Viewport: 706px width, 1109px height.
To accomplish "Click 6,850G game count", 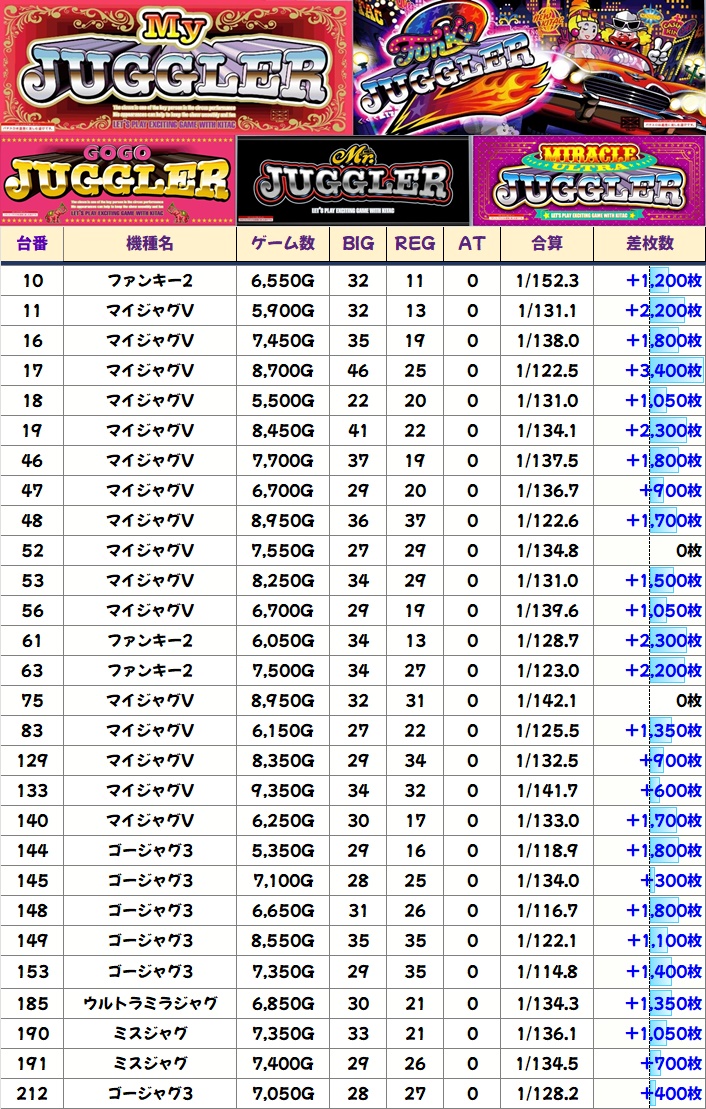I will point(283,1003).
